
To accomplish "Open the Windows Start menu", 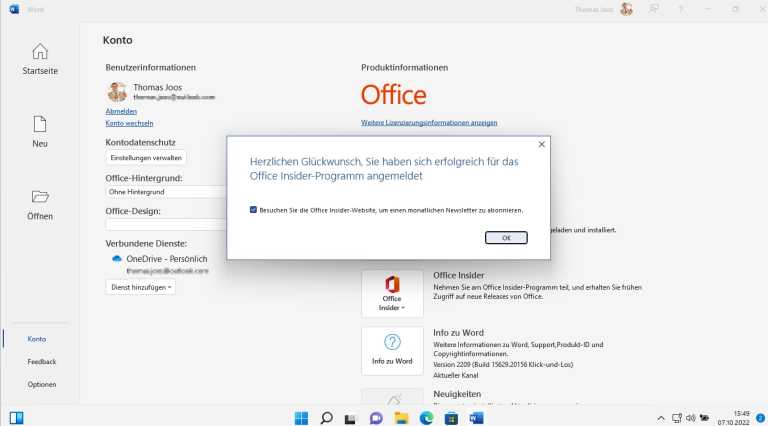I will click(x=301, y=418).
